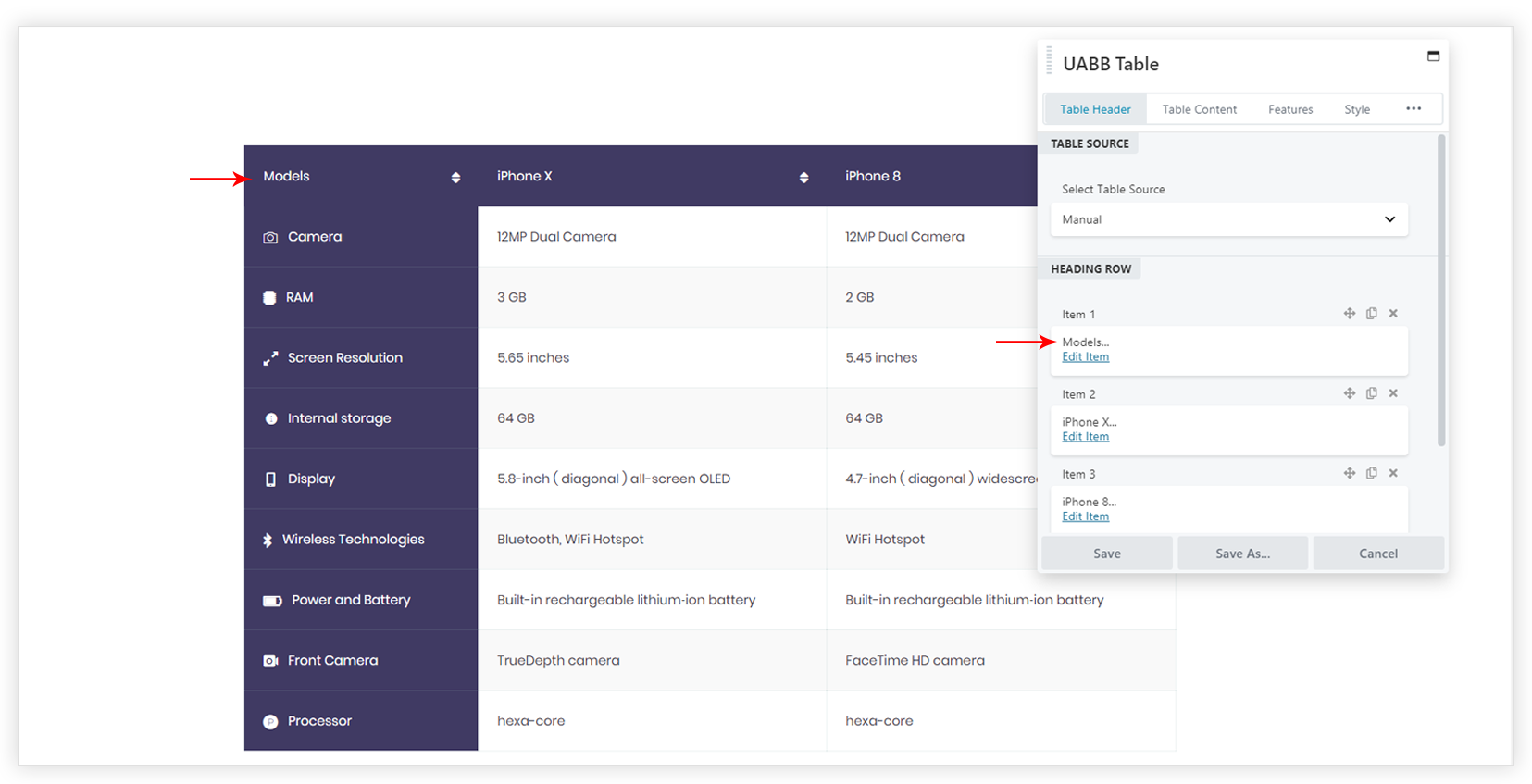Remove Item 2 using the X icon
The height and width of the screenshot is (784, 1532).
point(1393,393)
